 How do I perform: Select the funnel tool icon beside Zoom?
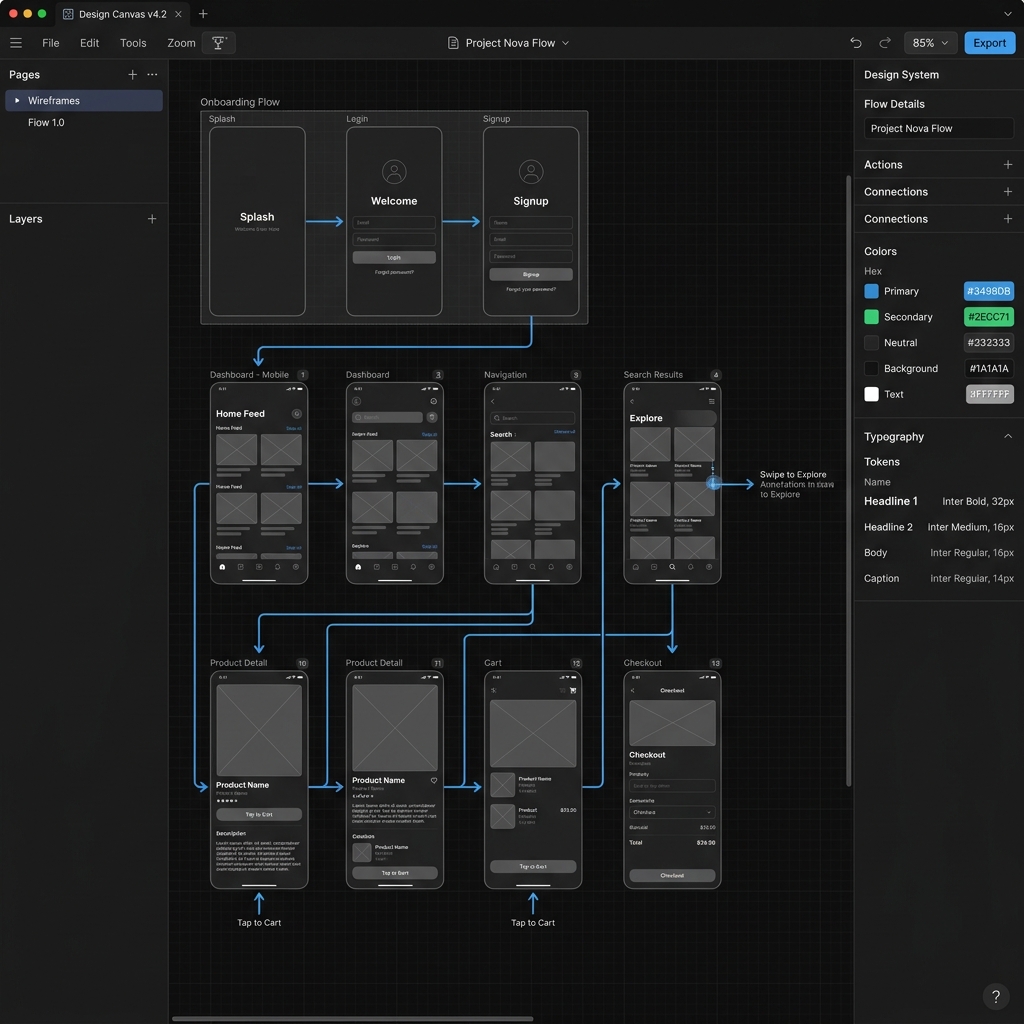[219, 42]
